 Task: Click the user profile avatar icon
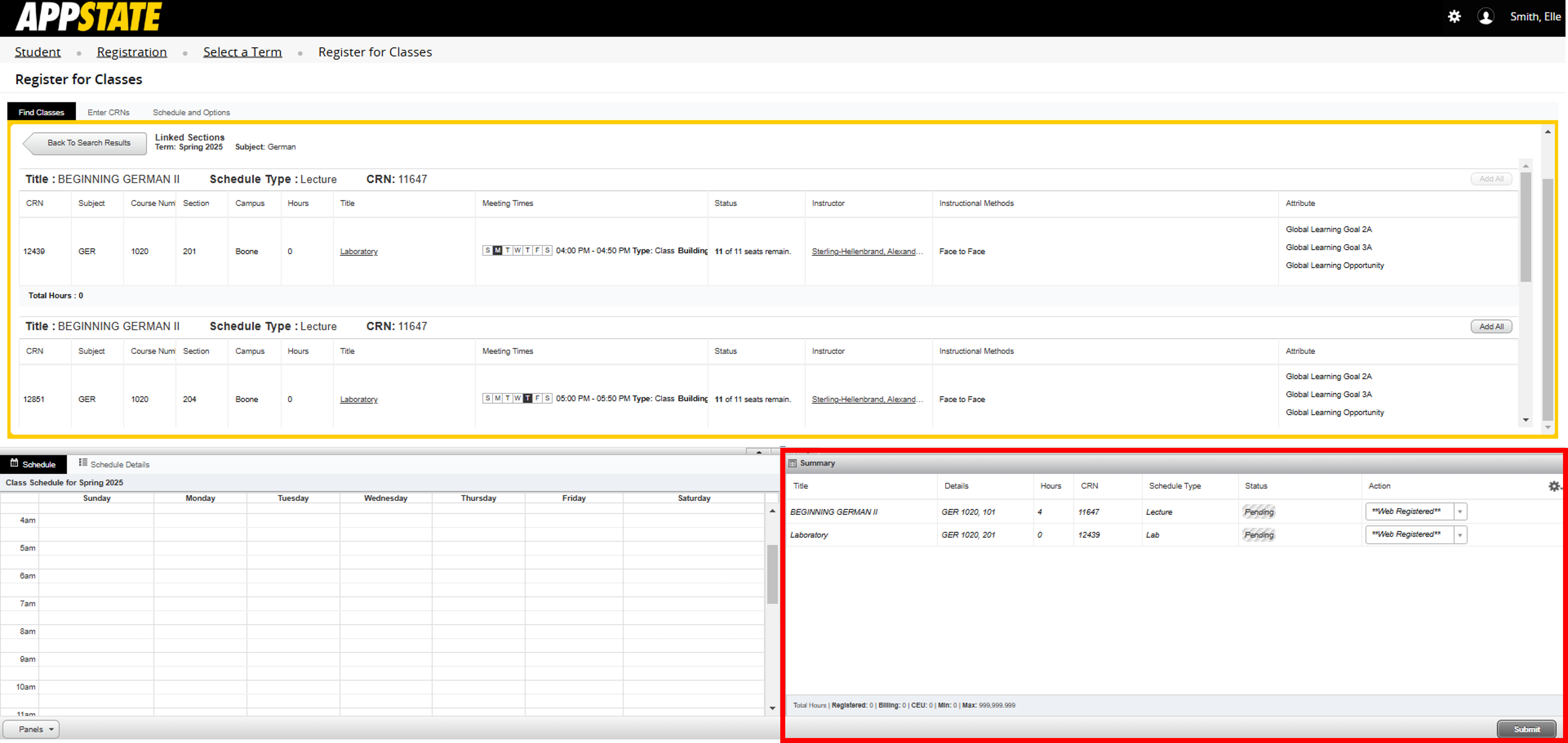tap(1485, 16)
